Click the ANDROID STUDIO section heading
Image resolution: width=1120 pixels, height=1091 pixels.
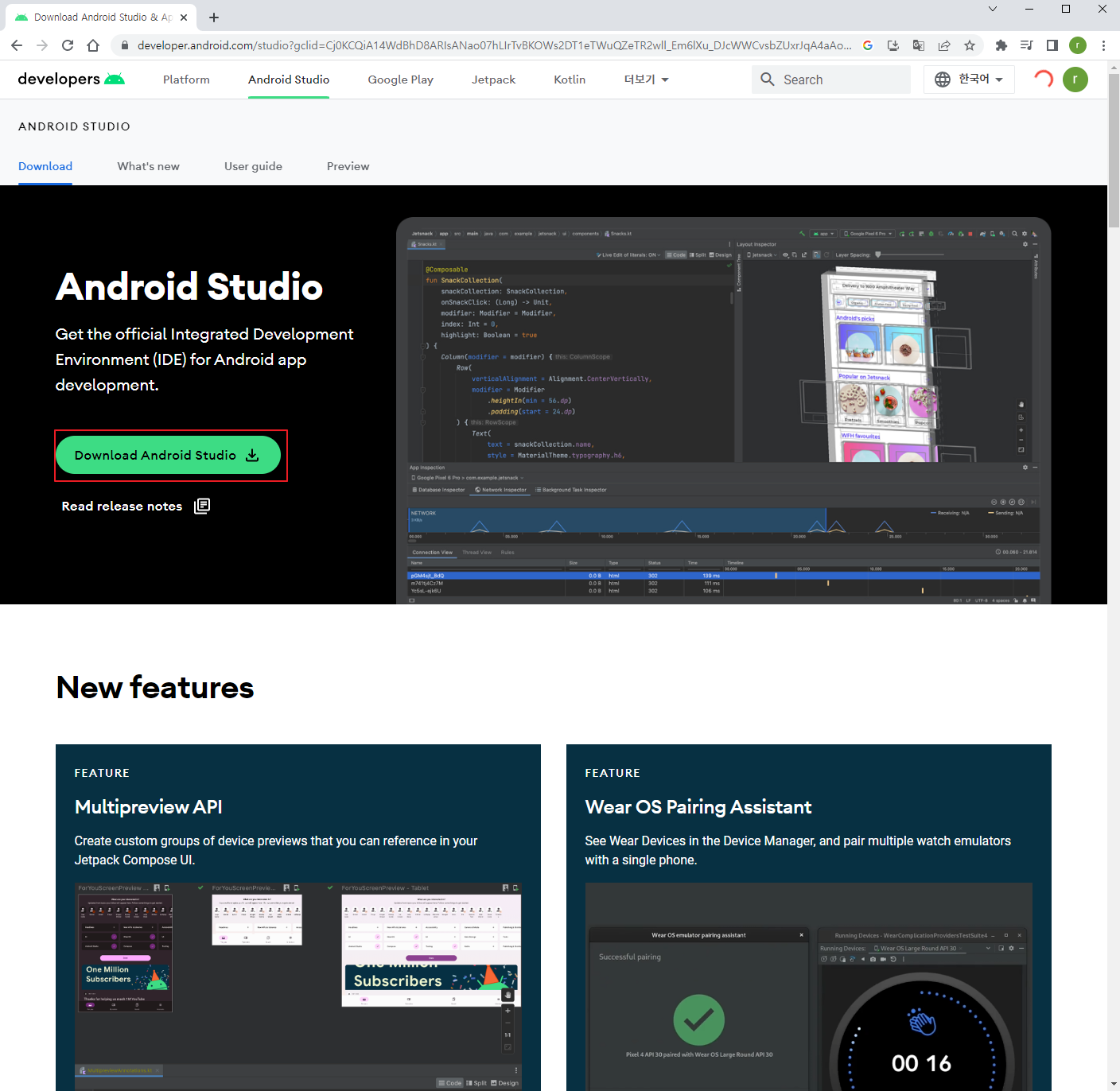pyautogui.click(x=74, y=126)
